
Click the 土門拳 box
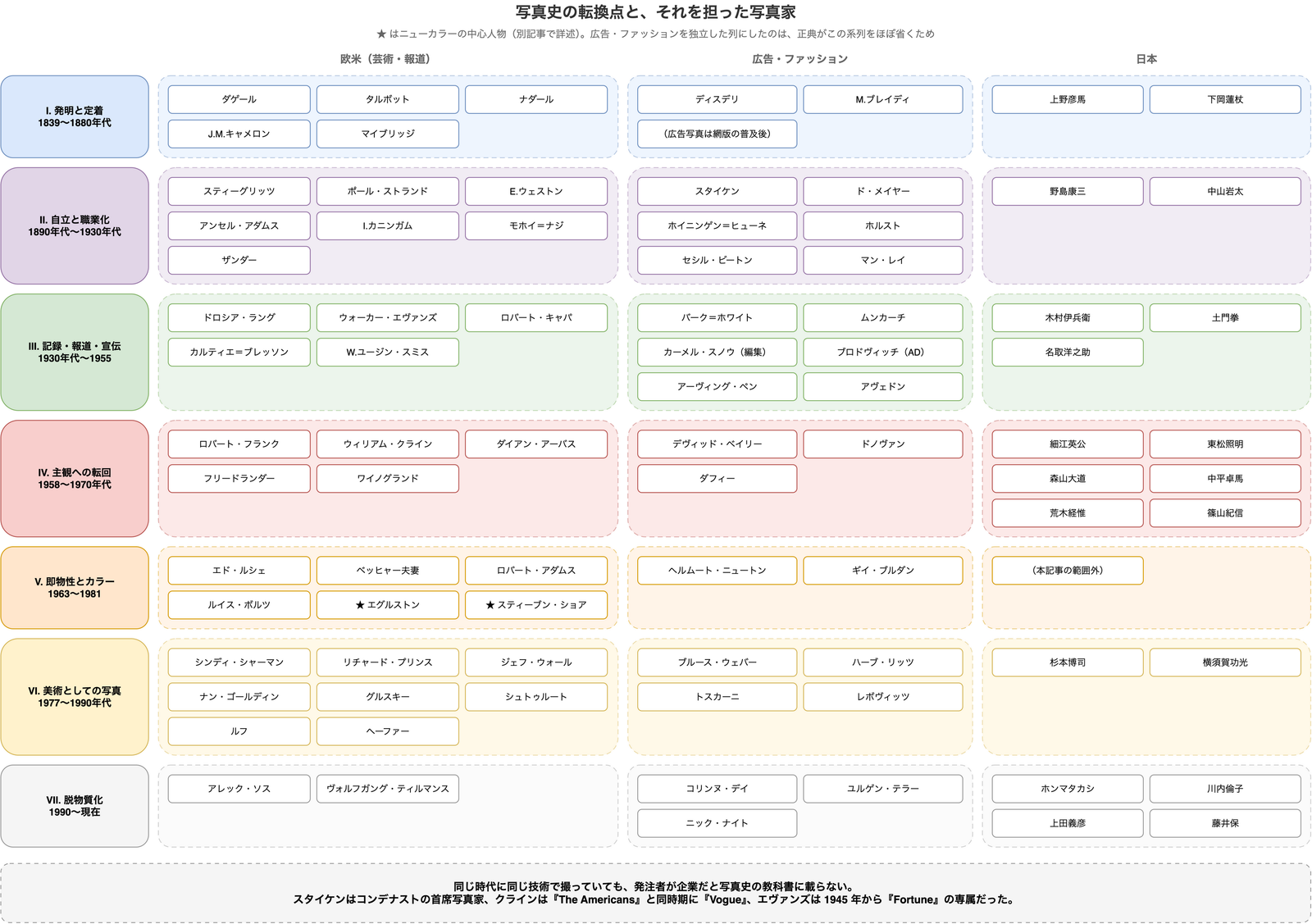click(x=1225, y=317)
